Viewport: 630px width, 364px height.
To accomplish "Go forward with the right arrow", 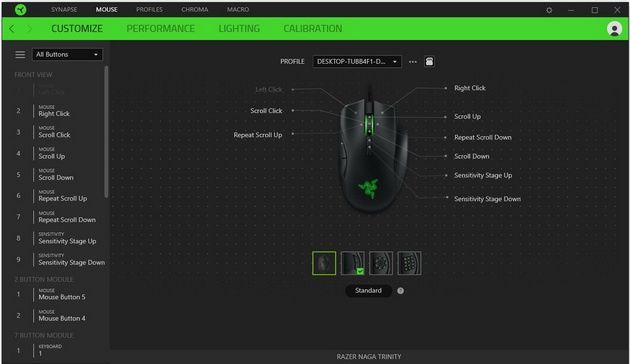I will [x=29, y=29].
